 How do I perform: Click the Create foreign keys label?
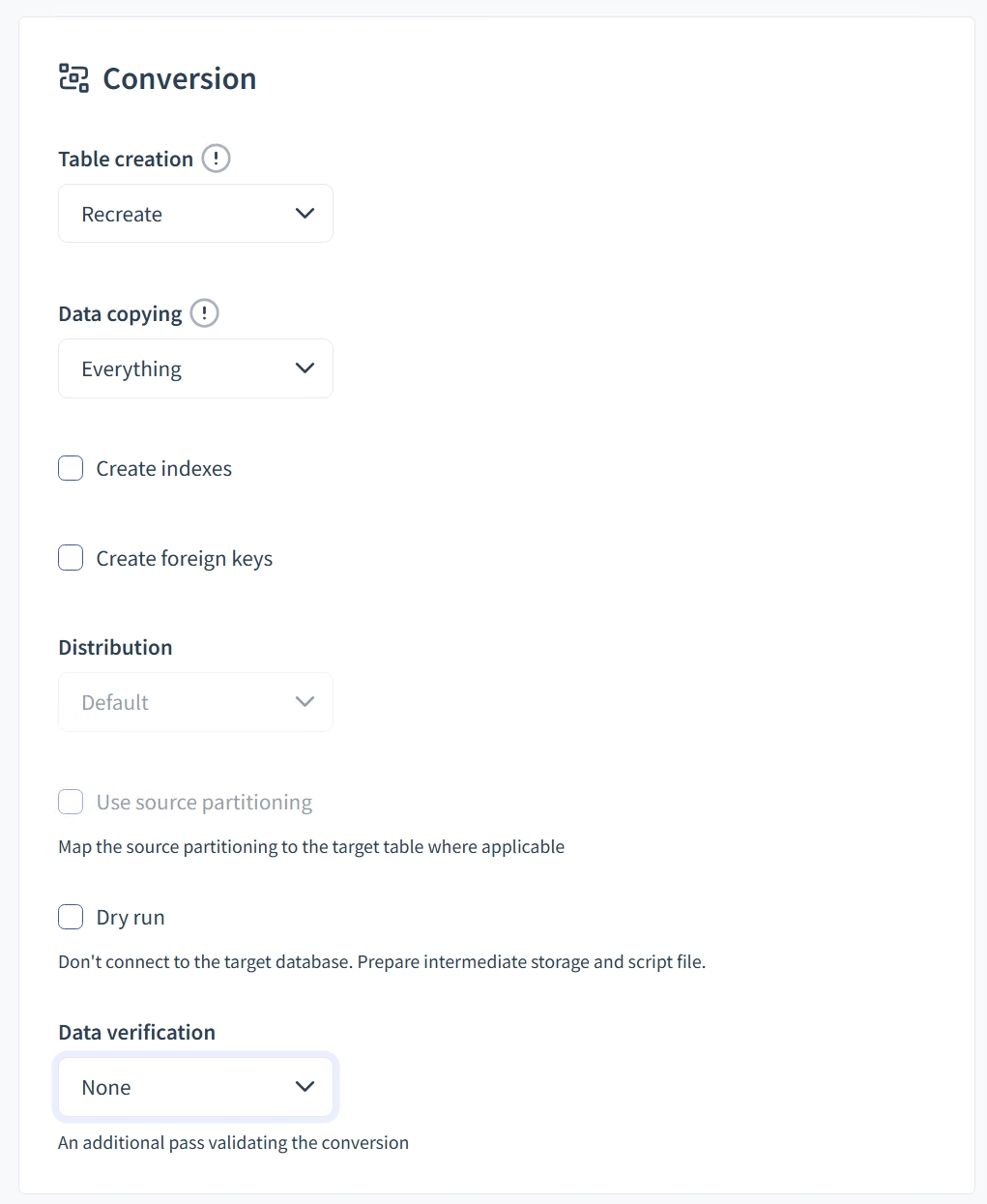pos(185,559)
